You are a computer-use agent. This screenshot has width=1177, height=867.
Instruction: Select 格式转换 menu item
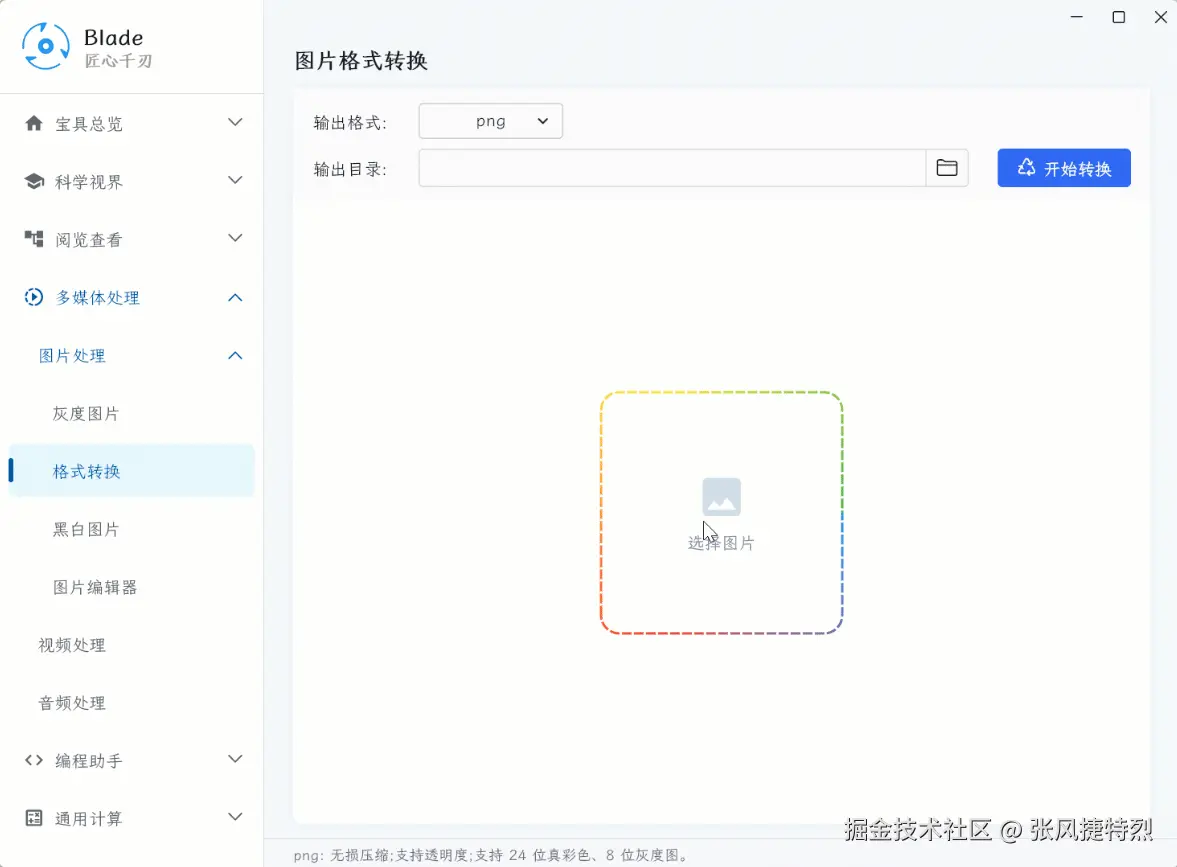point(131,471)
